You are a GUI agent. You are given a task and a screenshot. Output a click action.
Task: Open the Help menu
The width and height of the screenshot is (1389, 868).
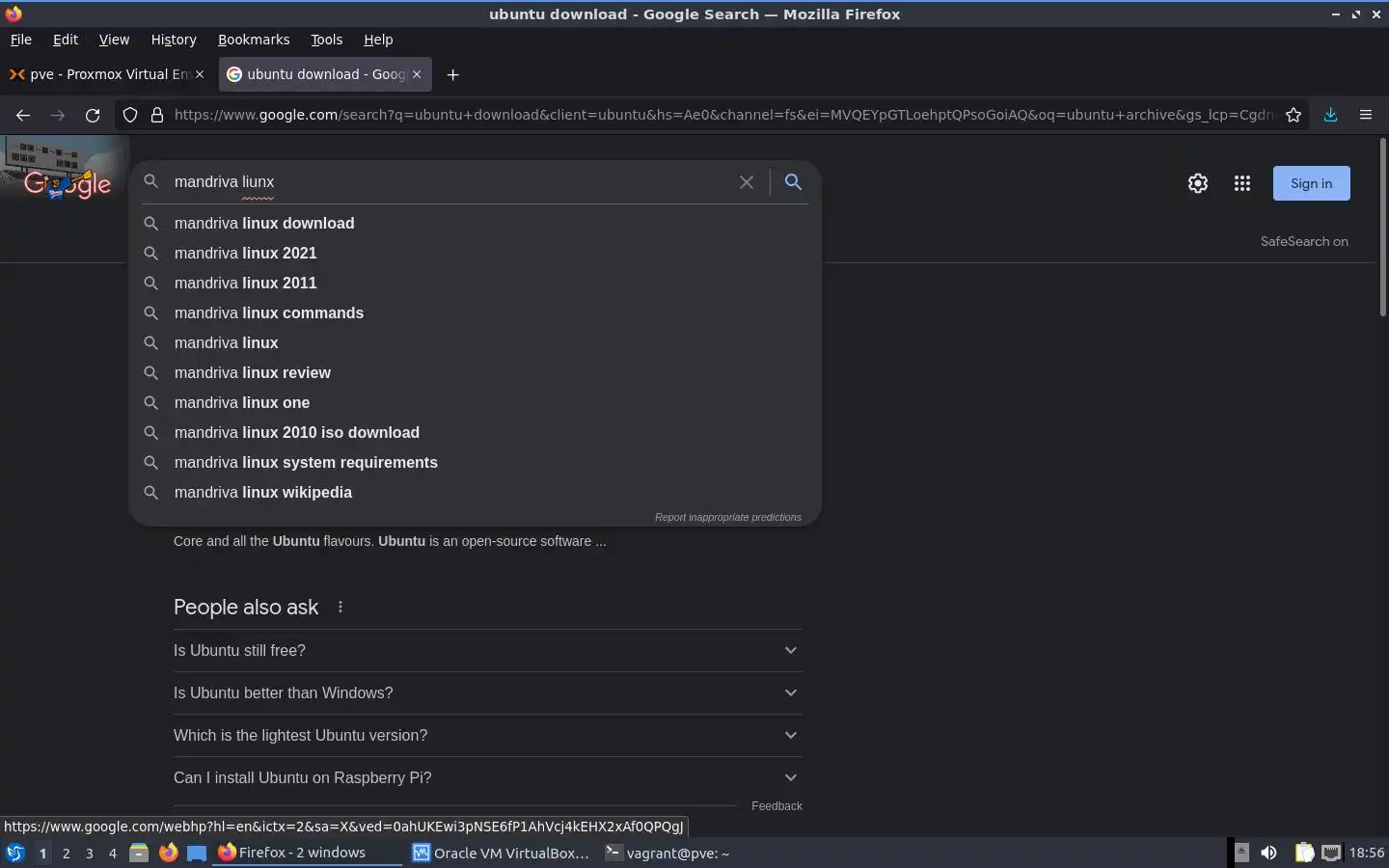pyautogui.click(x=378, y=40)
